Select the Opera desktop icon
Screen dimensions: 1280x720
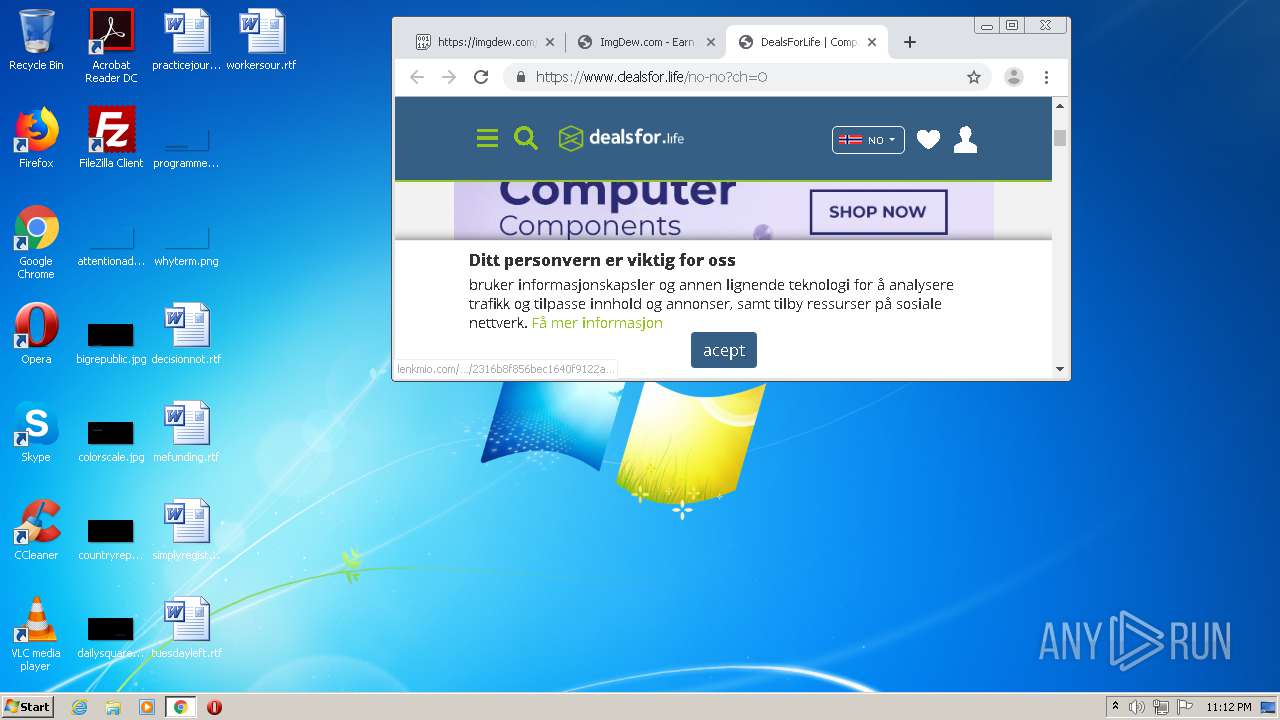[36, 334]
